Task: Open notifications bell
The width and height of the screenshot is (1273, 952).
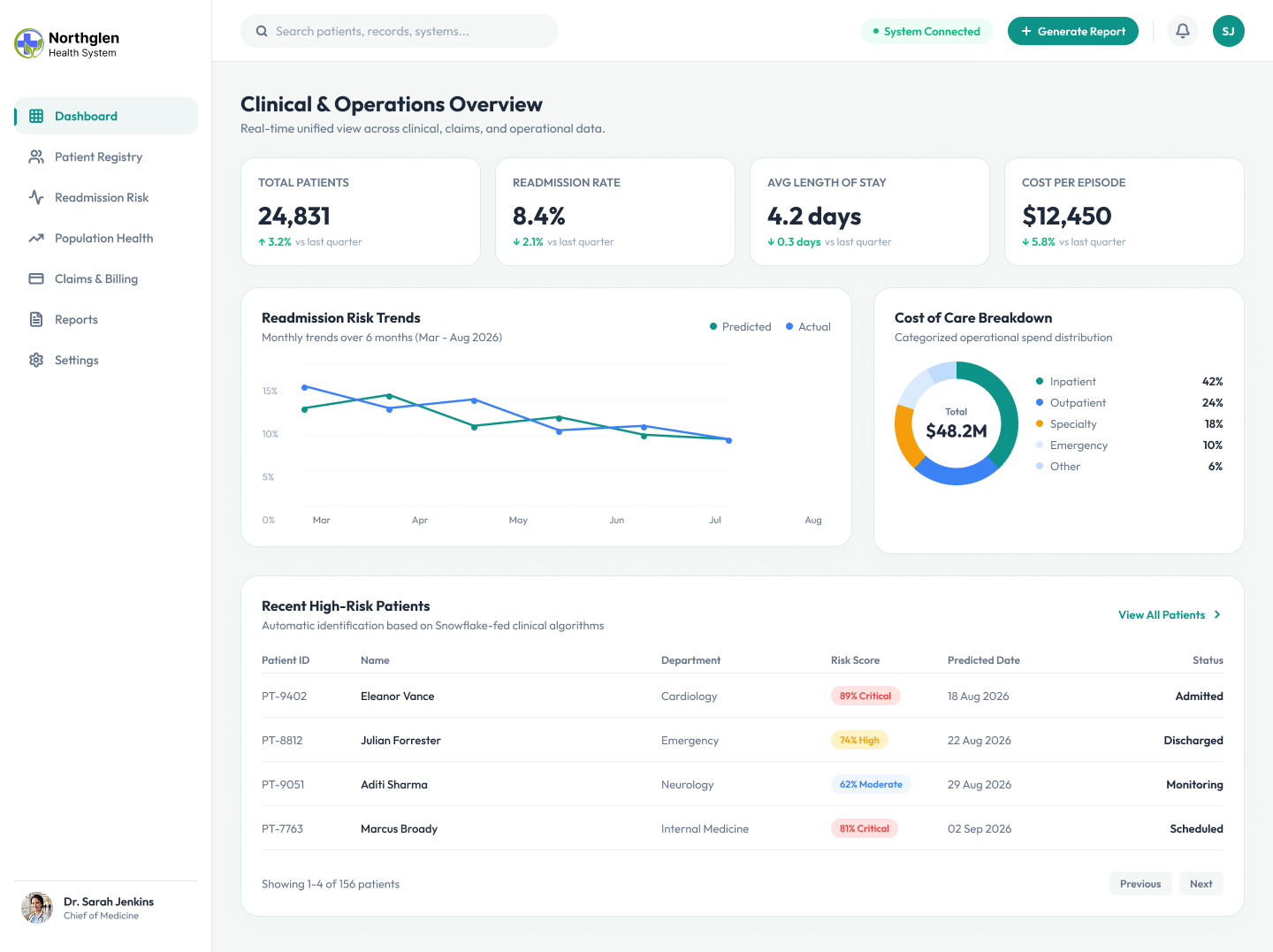Action: [1183, 31]
